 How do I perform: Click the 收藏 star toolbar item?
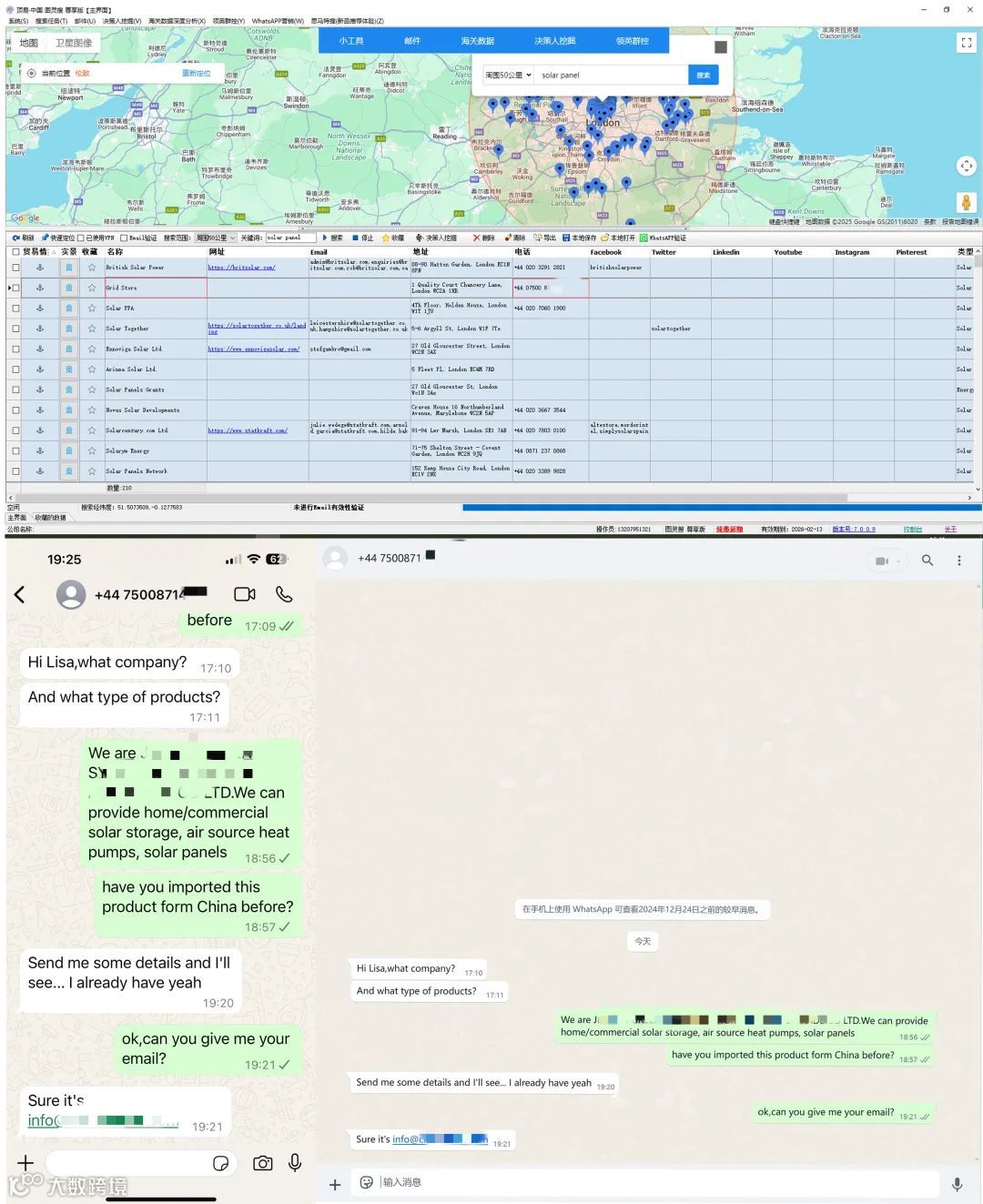click(393, 238)
